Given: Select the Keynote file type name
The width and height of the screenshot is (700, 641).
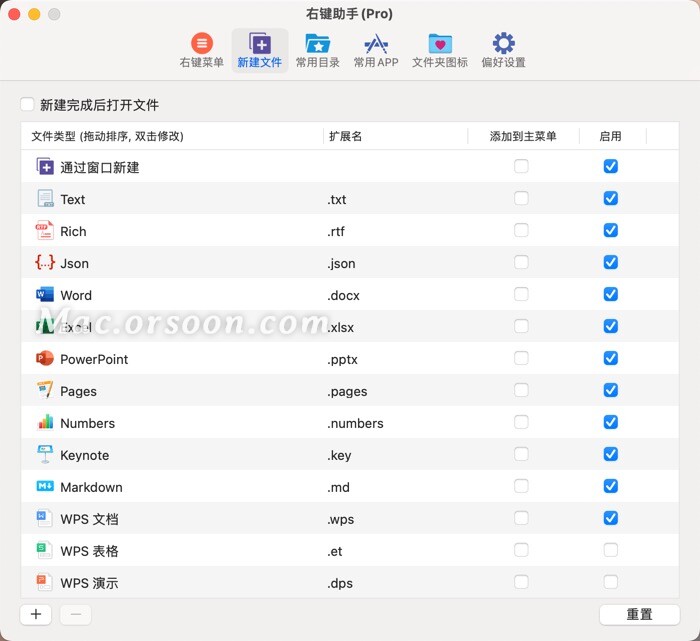Looking at the screenshot, I should tap(84, 455).
